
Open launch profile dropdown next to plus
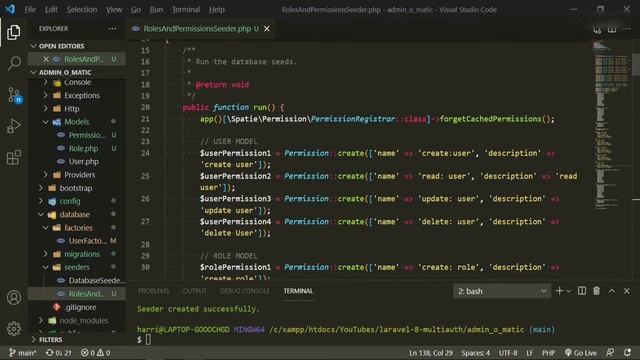pos(568,291)
